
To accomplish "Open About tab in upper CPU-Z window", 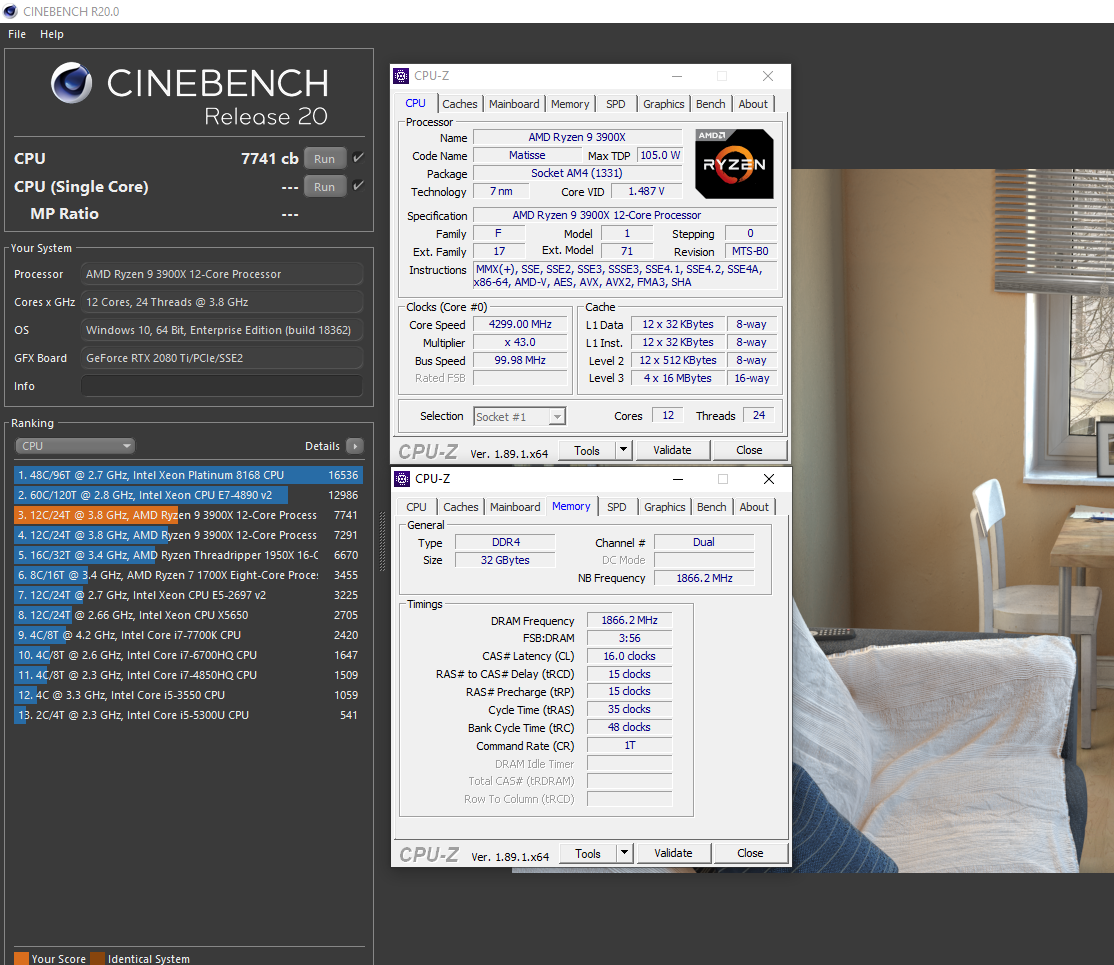I will (752, 104).
